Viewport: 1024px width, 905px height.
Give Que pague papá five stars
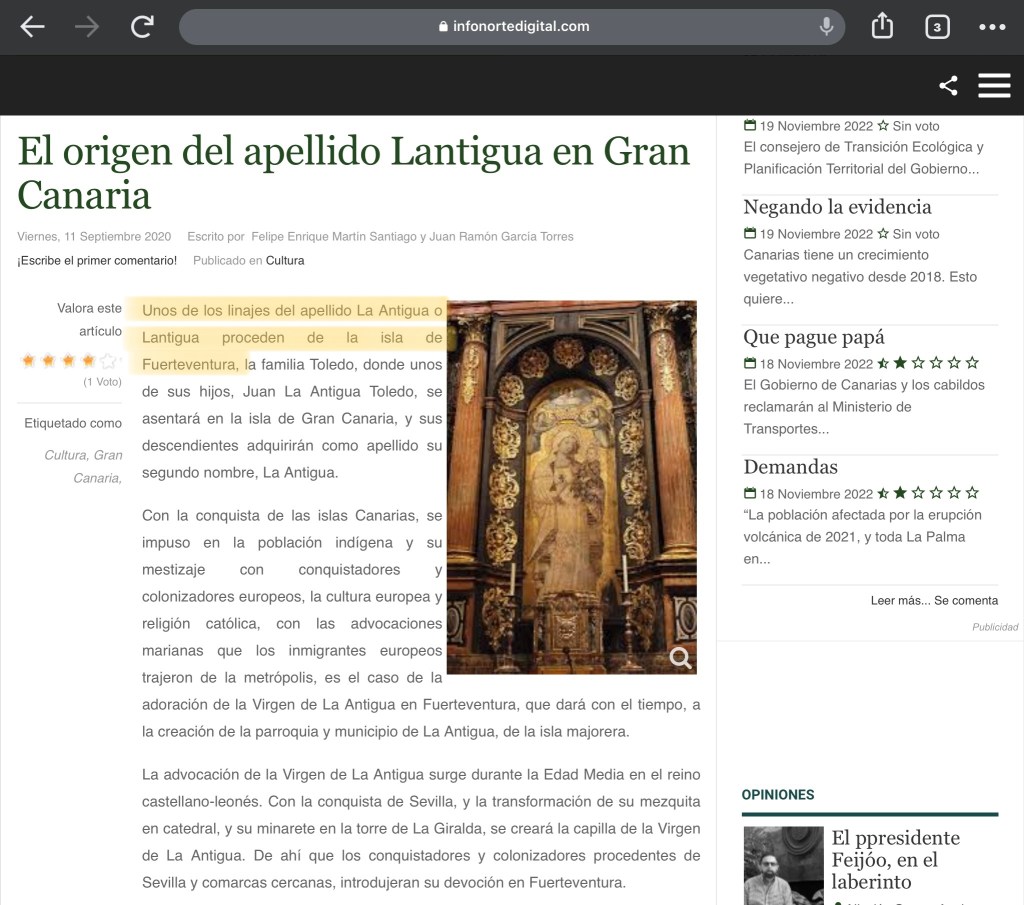pyautogui.click(x=972, y=364)
